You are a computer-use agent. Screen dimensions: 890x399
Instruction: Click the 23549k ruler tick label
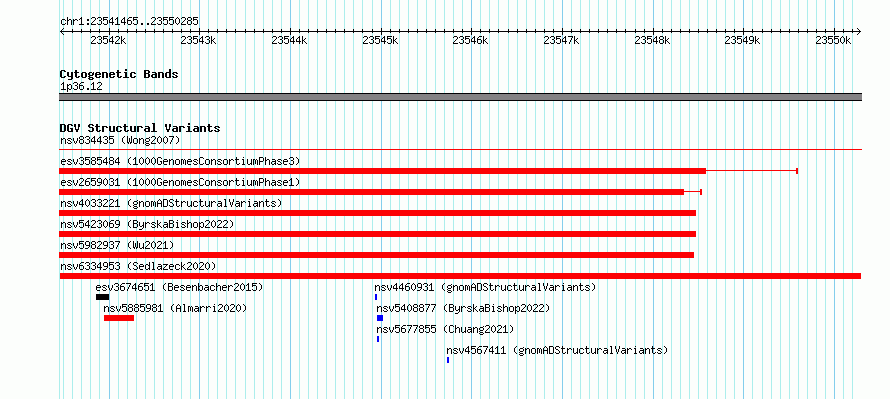743,40
